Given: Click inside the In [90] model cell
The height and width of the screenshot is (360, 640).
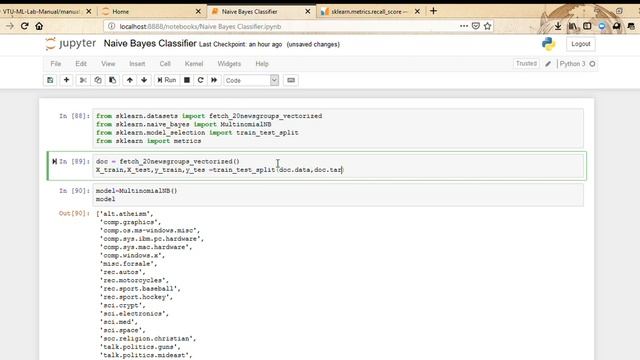Looking at the screenshot, I should tap(338, 195).
